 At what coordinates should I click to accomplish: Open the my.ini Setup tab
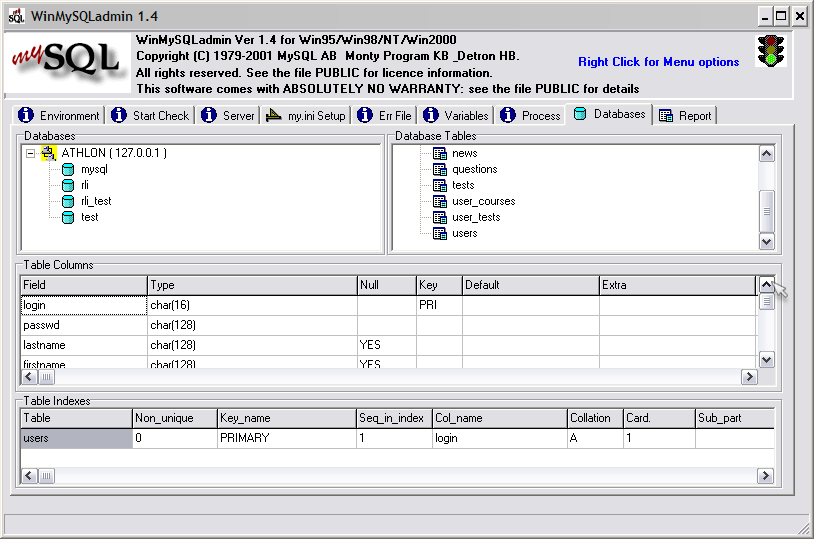pyautogui.click(x=305, y=115)
